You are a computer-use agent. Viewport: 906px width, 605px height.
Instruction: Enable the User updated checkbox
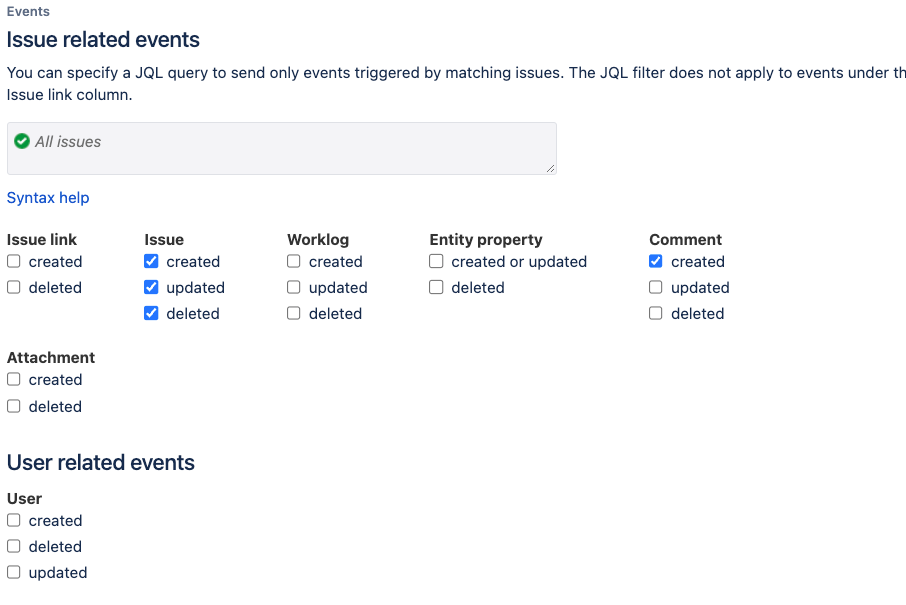pyautogui.click(x=14, y=572)
